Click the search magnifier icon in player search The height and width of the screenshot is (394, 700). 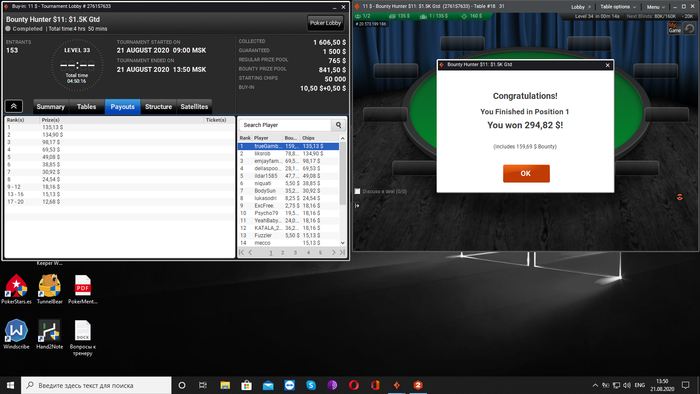pos(338,125)
